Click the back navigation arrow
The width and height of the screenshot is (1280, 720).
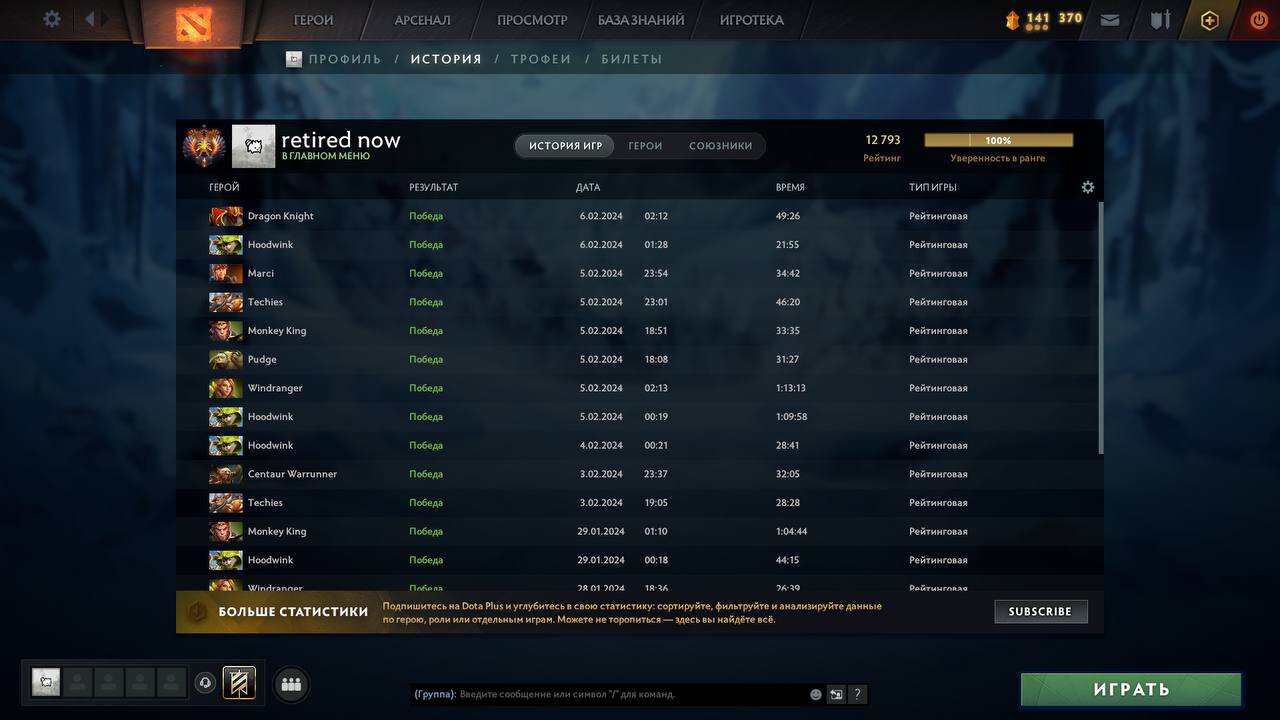(90, 19)
